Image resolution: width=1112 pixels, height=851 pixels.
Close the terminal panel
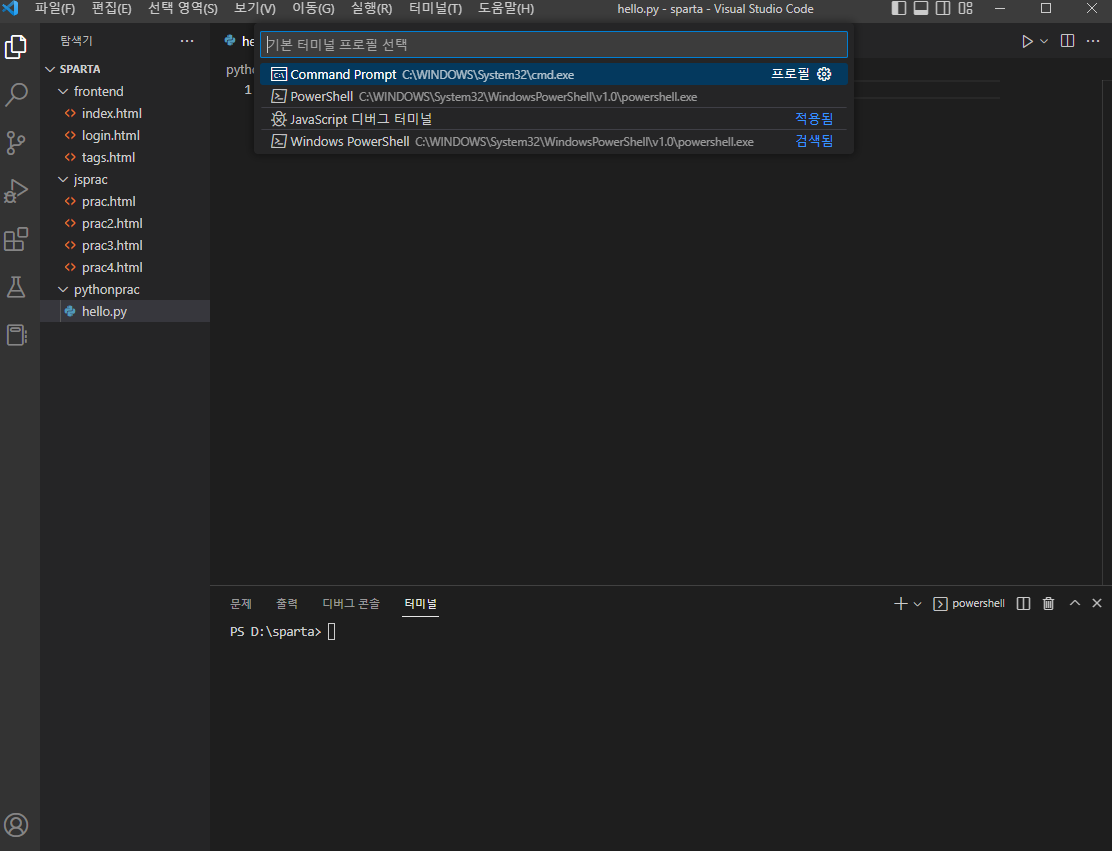click(1097, 603)
